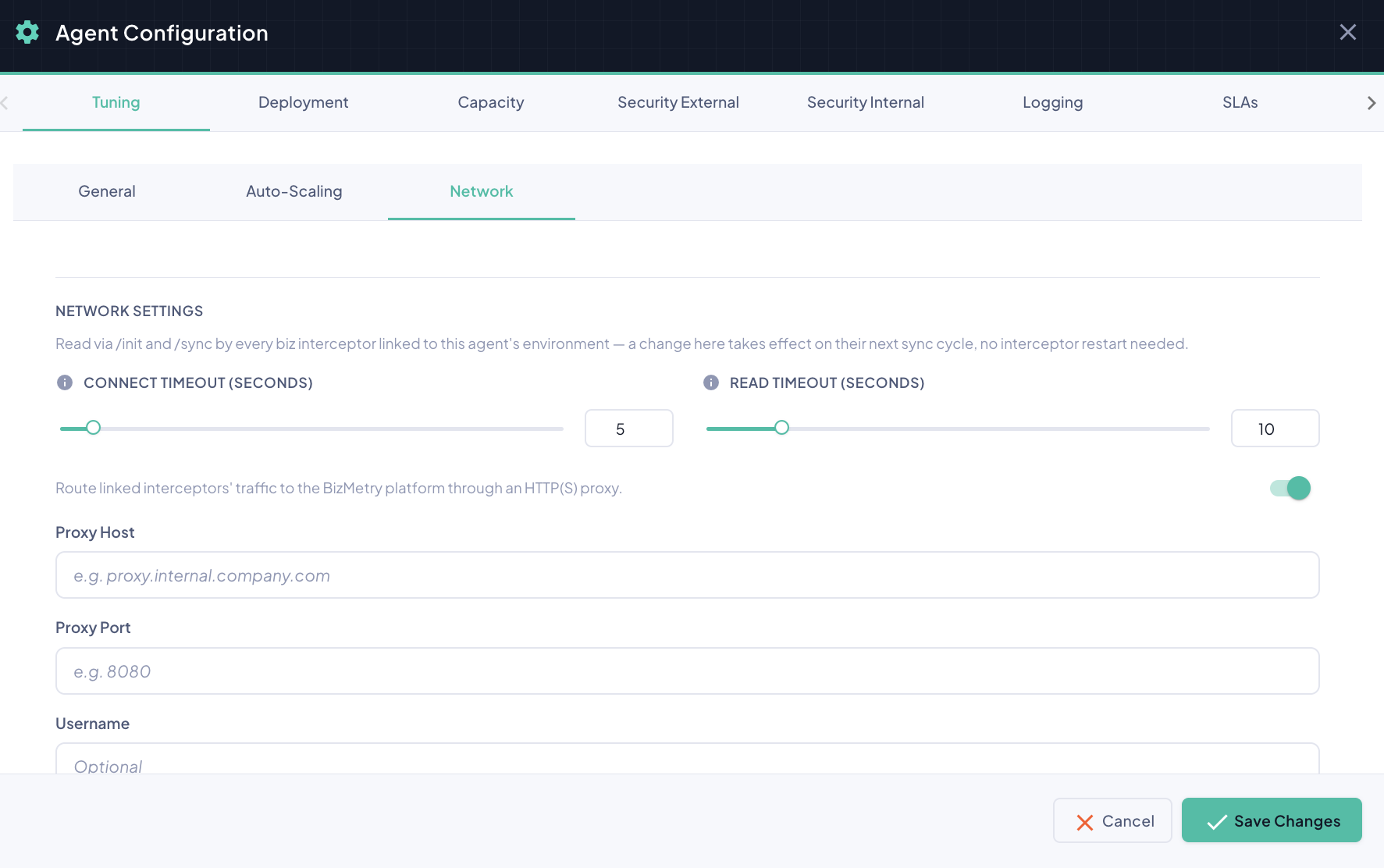Open the Security Internal tab

[866, 103]
